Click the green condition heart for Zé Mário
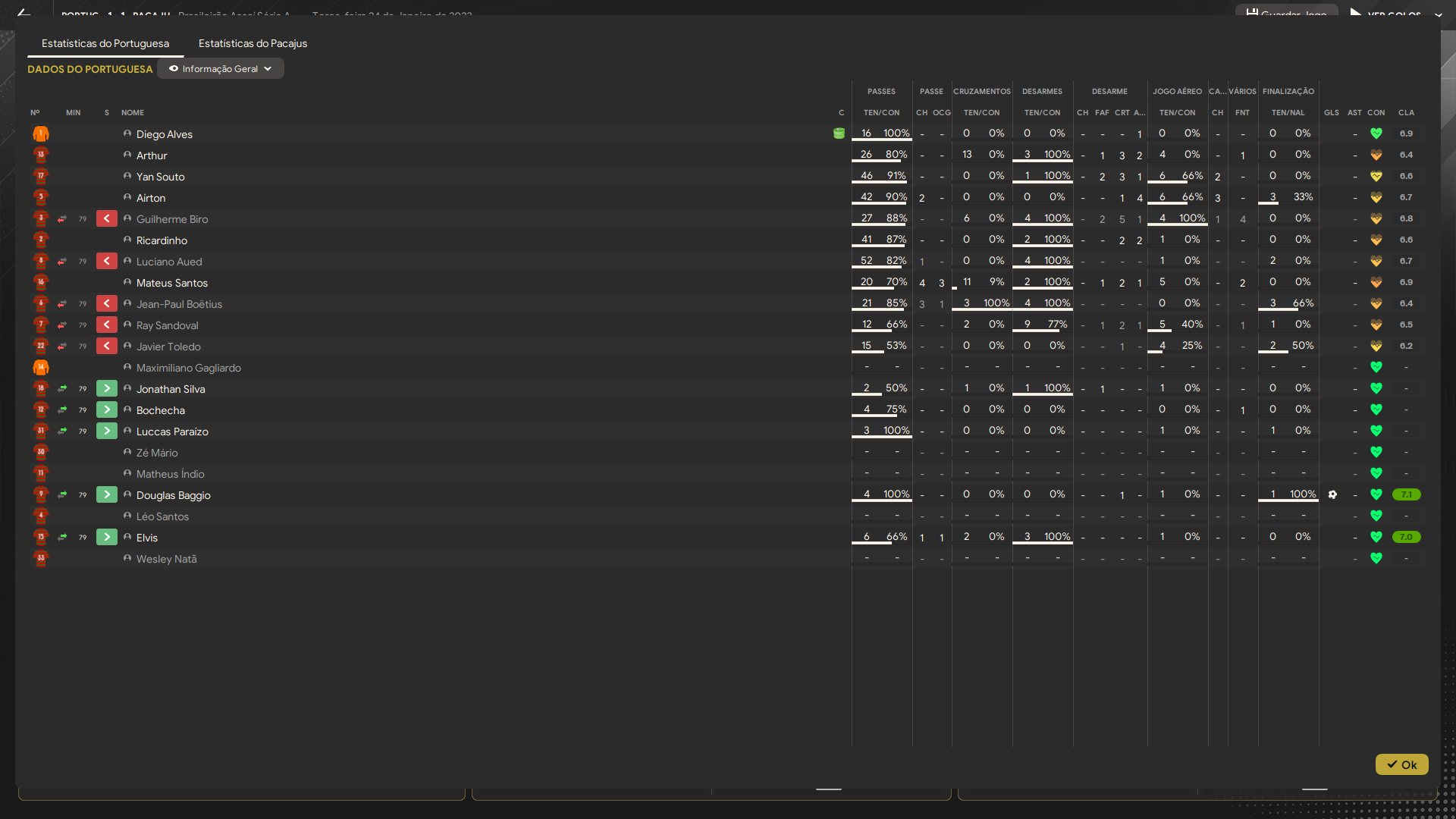 point(1376,452)
